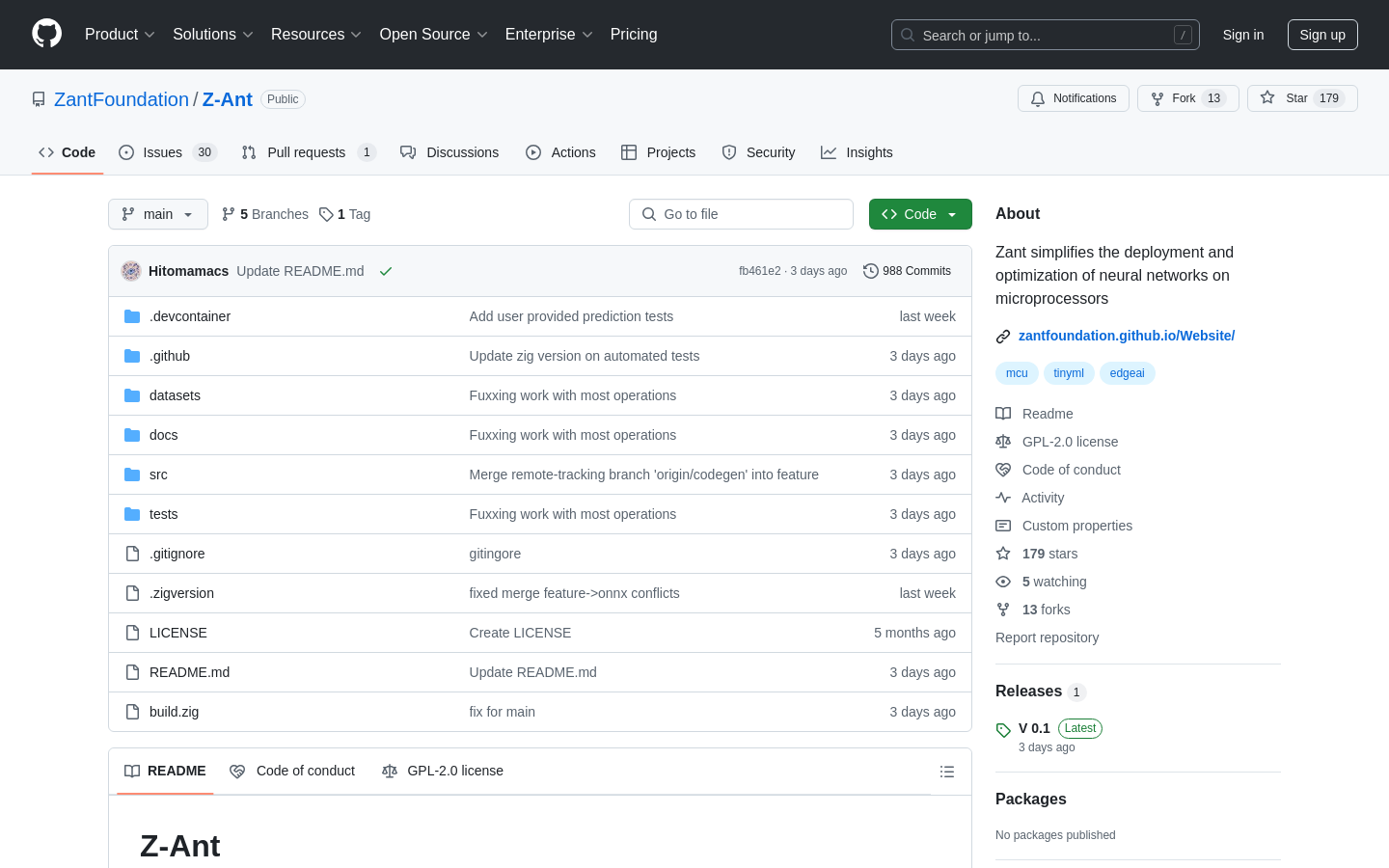
Task: Open the Actions tab
Action: point(560,152)
